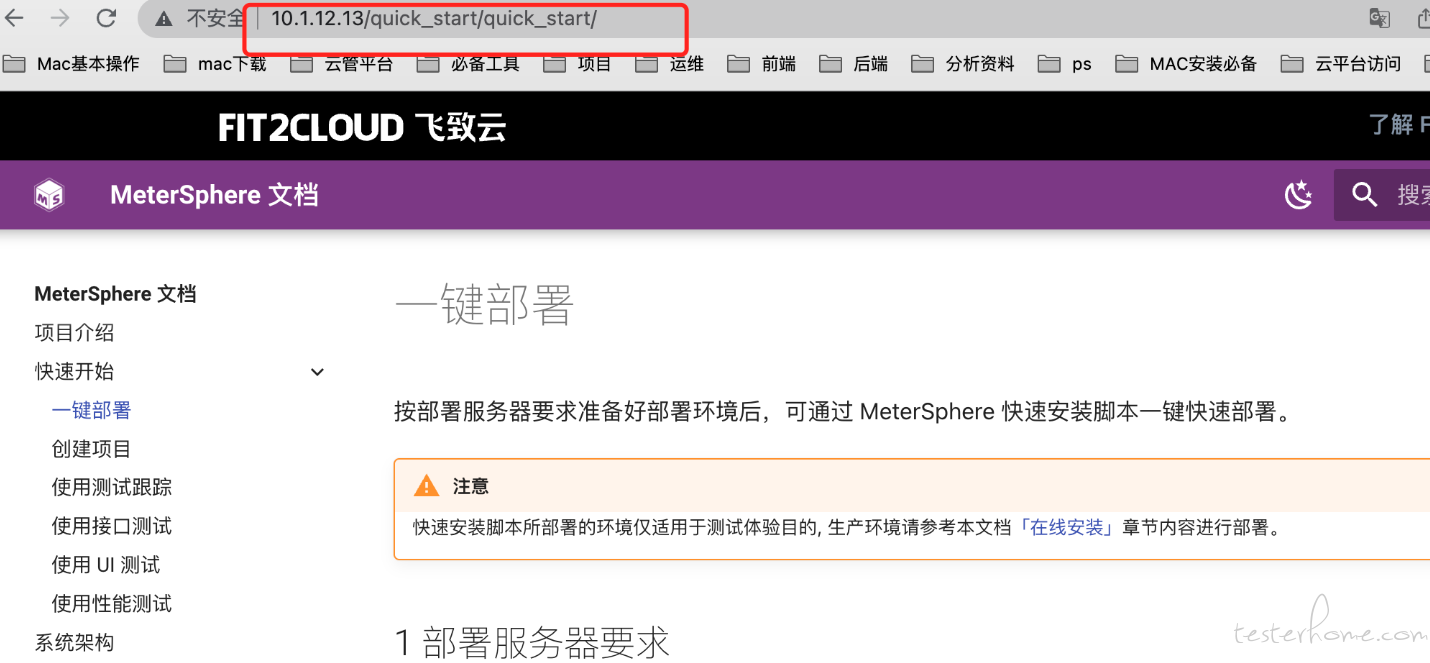Screen dimensions: 1430x663
Task: Open the Mac基本操作 bookmark folder
Action: pyautogui.click(x=71, y=64)
